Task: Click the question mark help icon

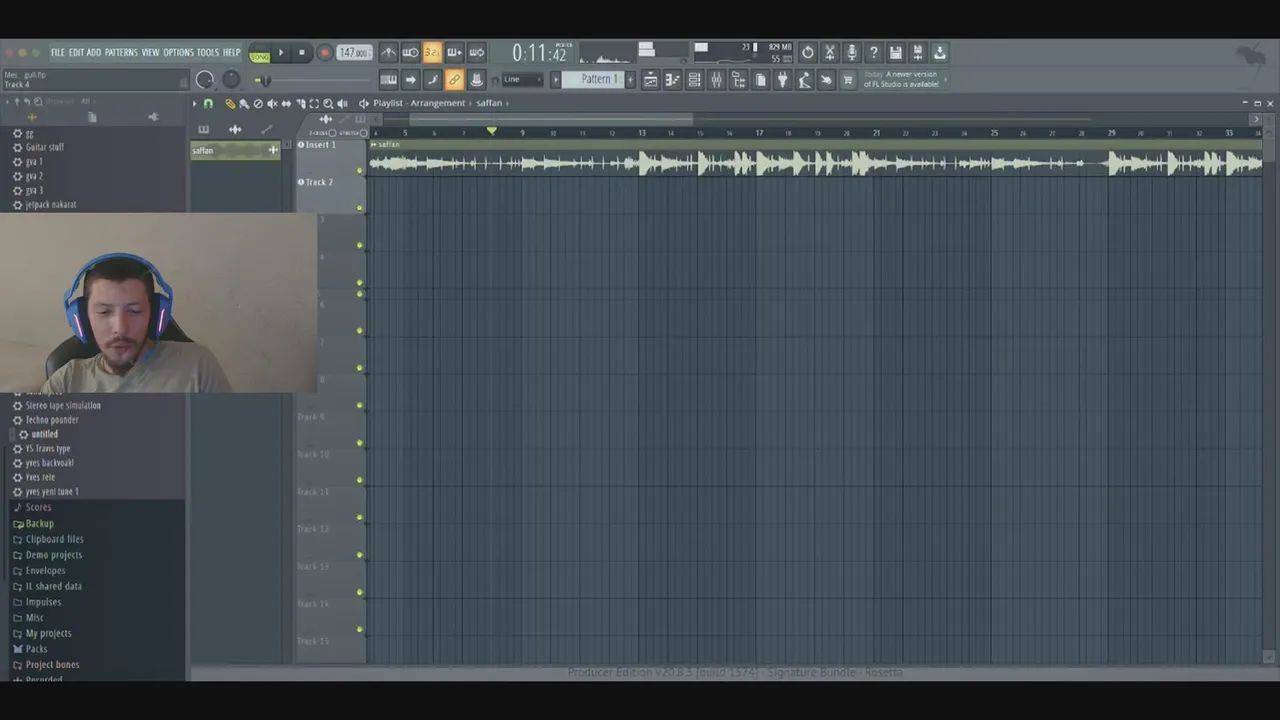Action: (874, 53)
